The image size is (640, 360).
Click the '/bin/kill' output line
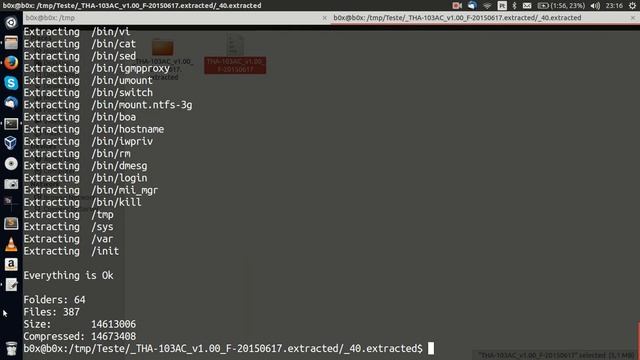(x=82, y=202)
